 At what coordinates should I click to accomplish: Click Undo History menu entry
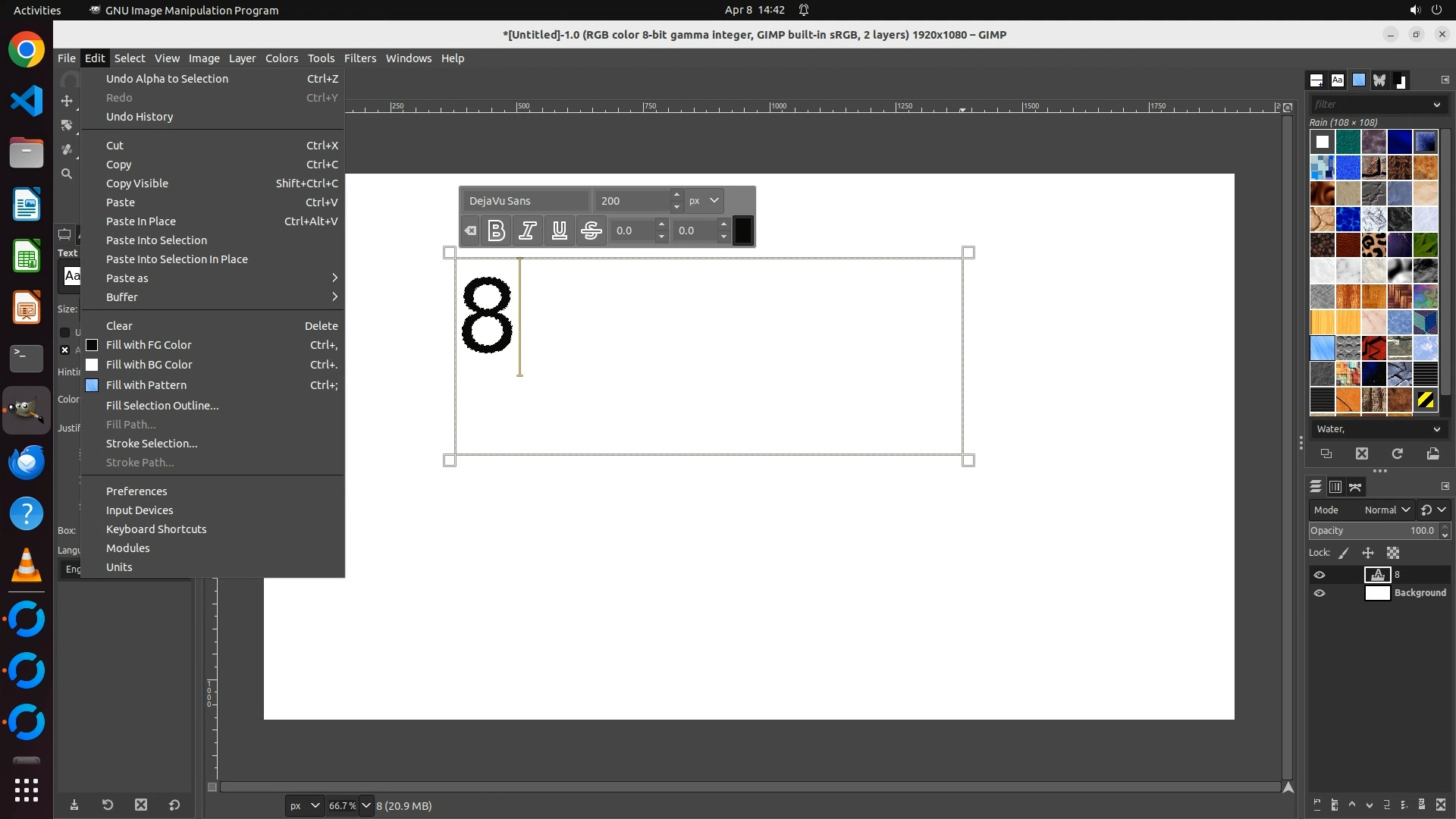point(140,117)
